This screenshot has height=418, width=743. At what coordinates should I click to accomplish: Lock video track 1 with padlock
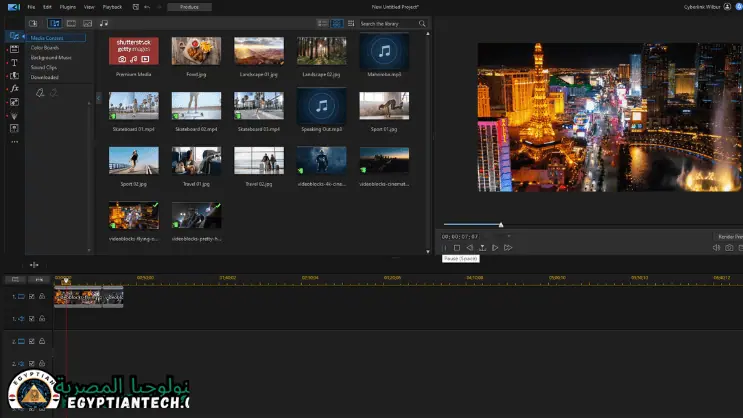tap(41, 297)
